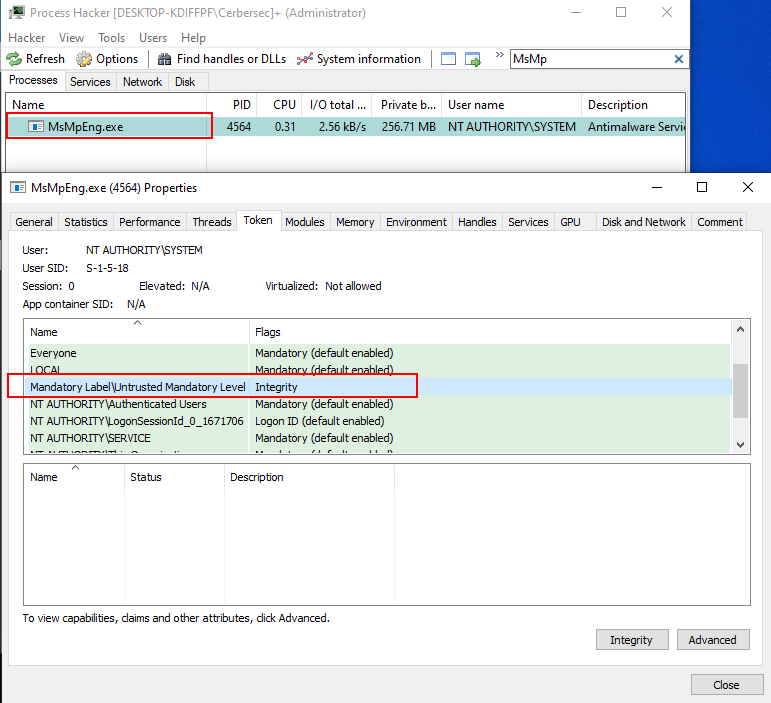Image resolution: width=771 pixels, height=703 pixels.
Task: Open the Comment properties tab
Action: click(x=720, y=222)
